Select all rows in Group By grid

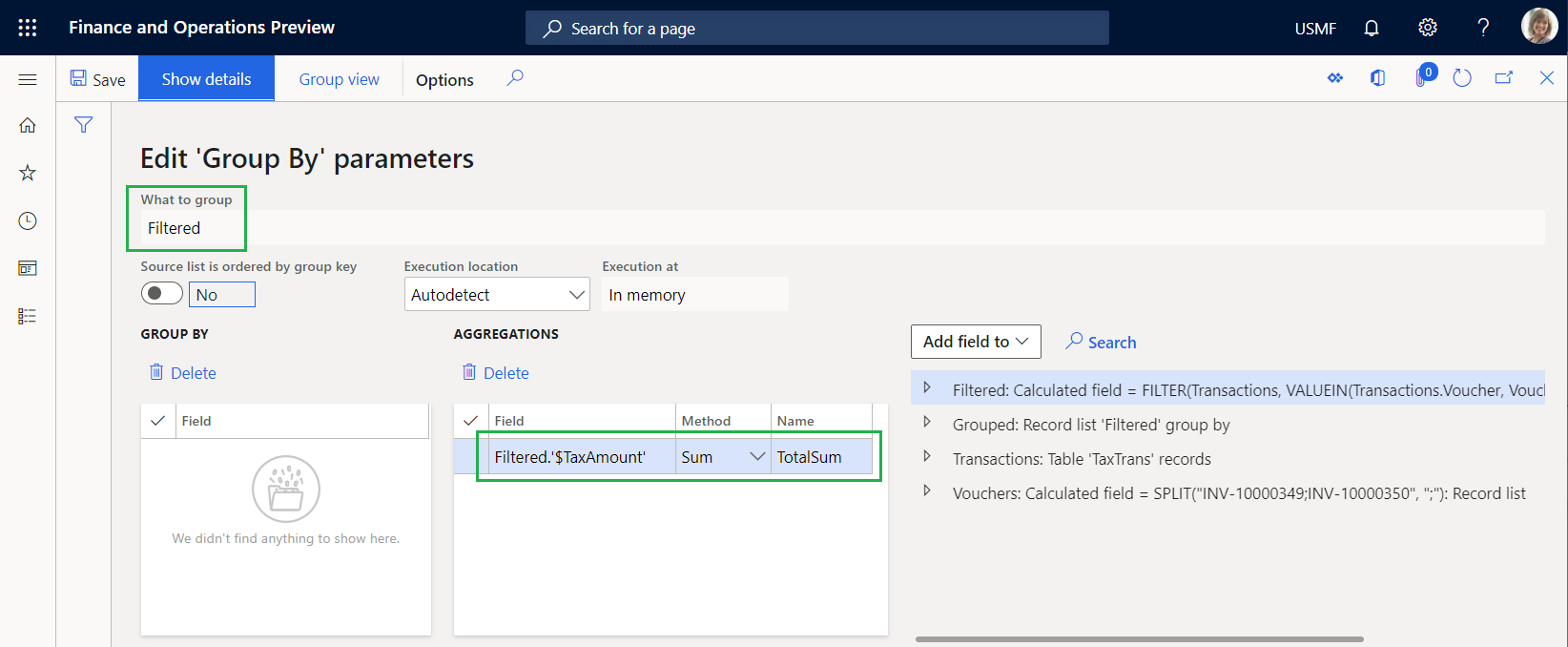[x=158, y=421]
